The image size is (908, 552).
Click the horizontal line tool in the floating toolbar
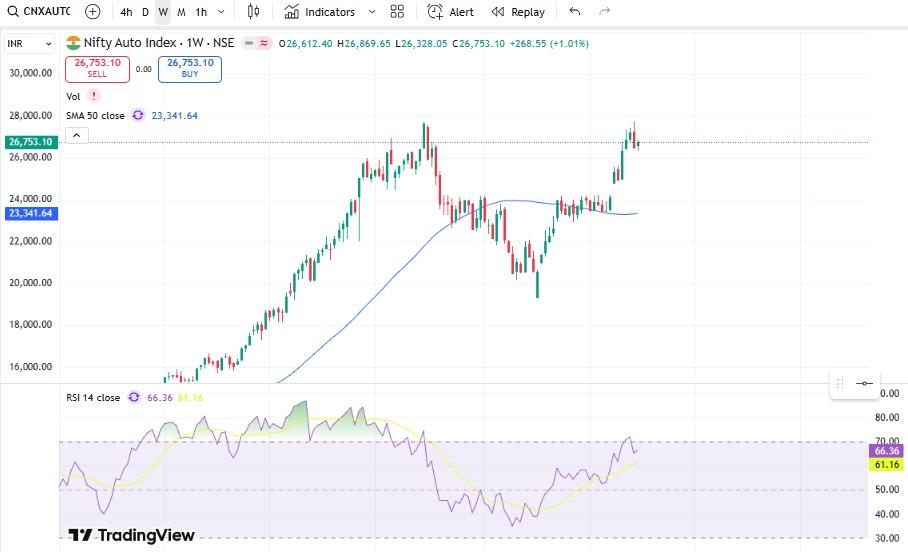tap(864, 383)
